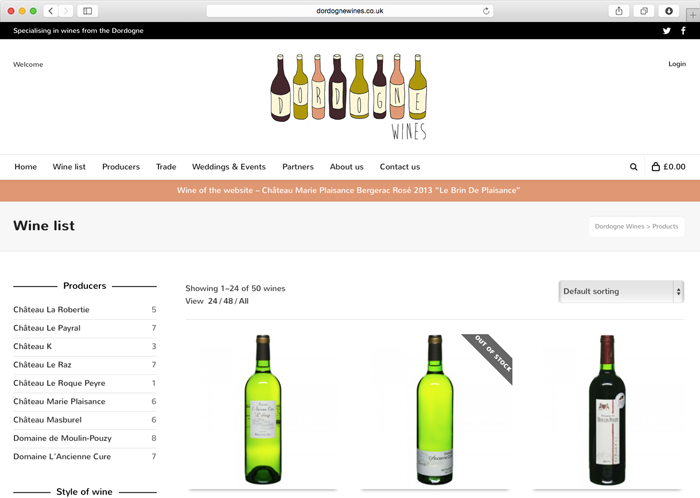
Task: Filter by Château Le Roque Peyre
Action: [x=59, y=383]
